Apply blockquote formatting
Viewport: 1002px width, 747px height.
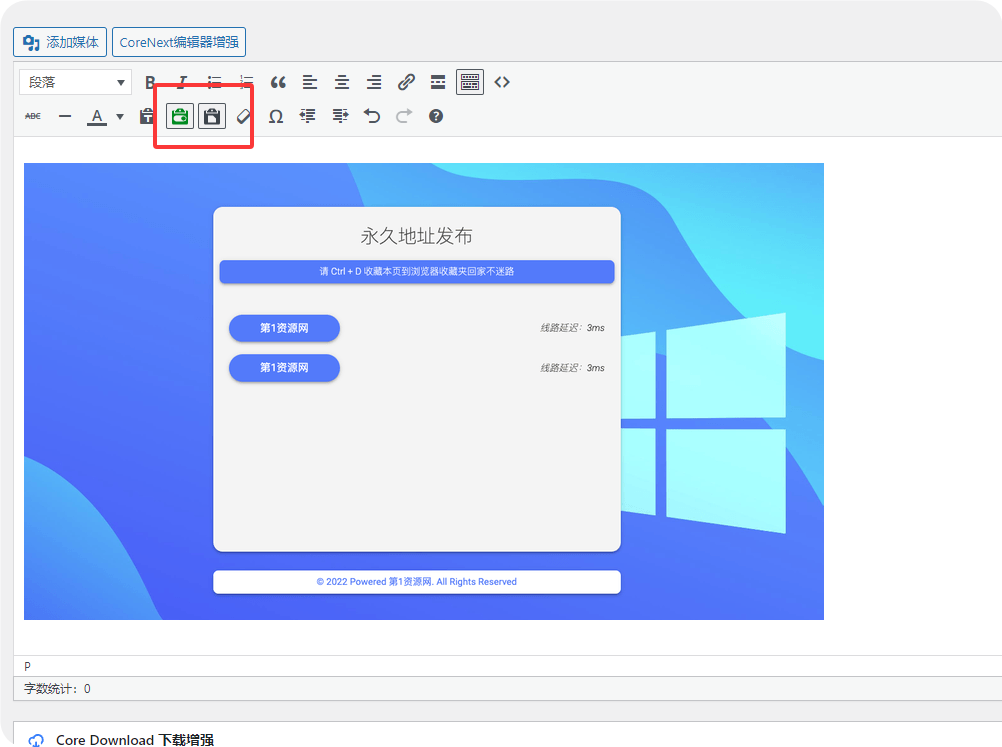click(278, 82)
